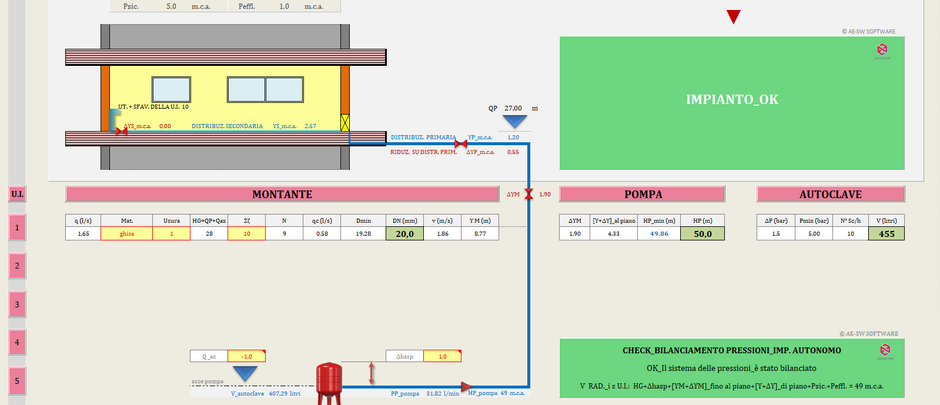Viewport: 940px width, 405px height.
Task: Click the yellow X box on building wall
Action: coord(345,122)
